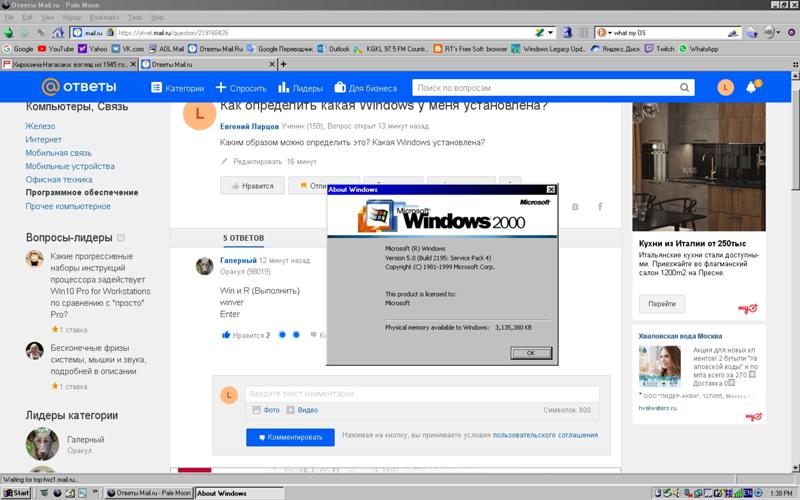
Task: Open the Outlook bookmark
Action: tap(334, 48)
